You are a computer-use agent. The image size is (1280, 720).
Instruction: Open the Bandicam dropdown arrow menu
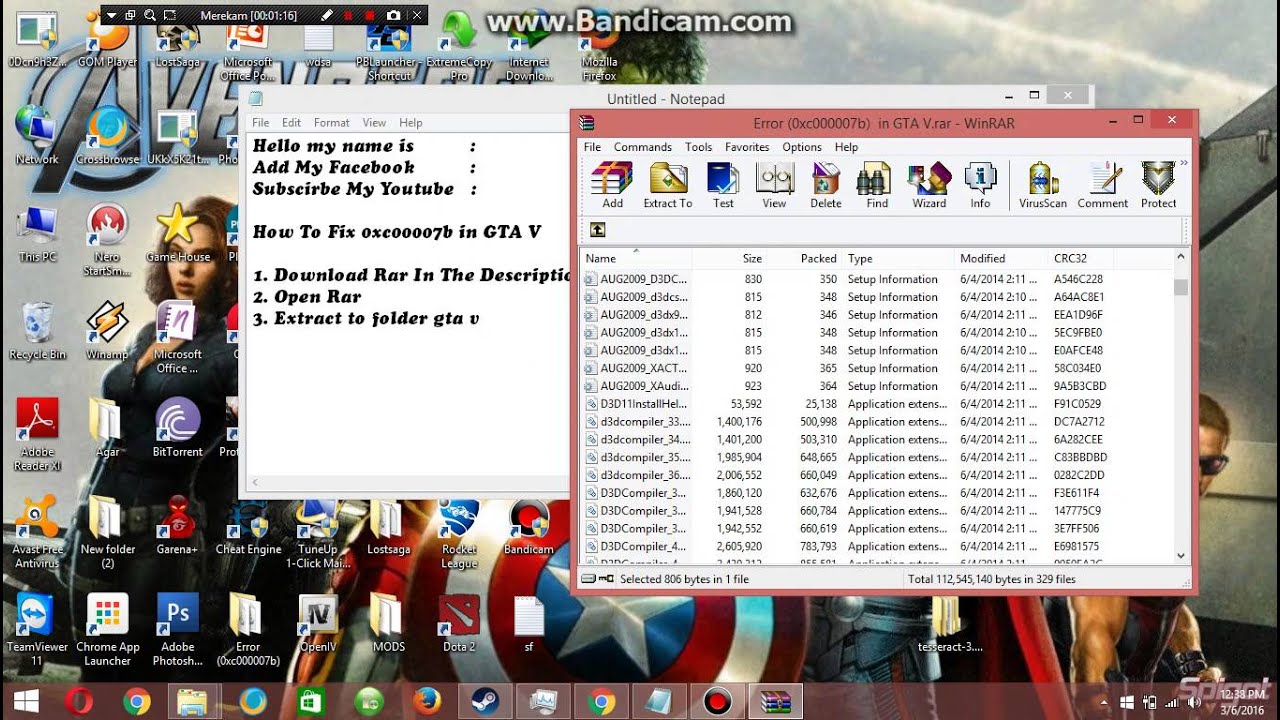point(112,16)
